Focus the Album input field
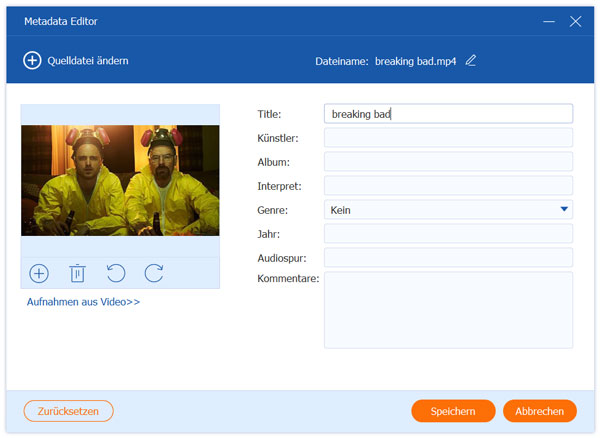 (448, 162)
